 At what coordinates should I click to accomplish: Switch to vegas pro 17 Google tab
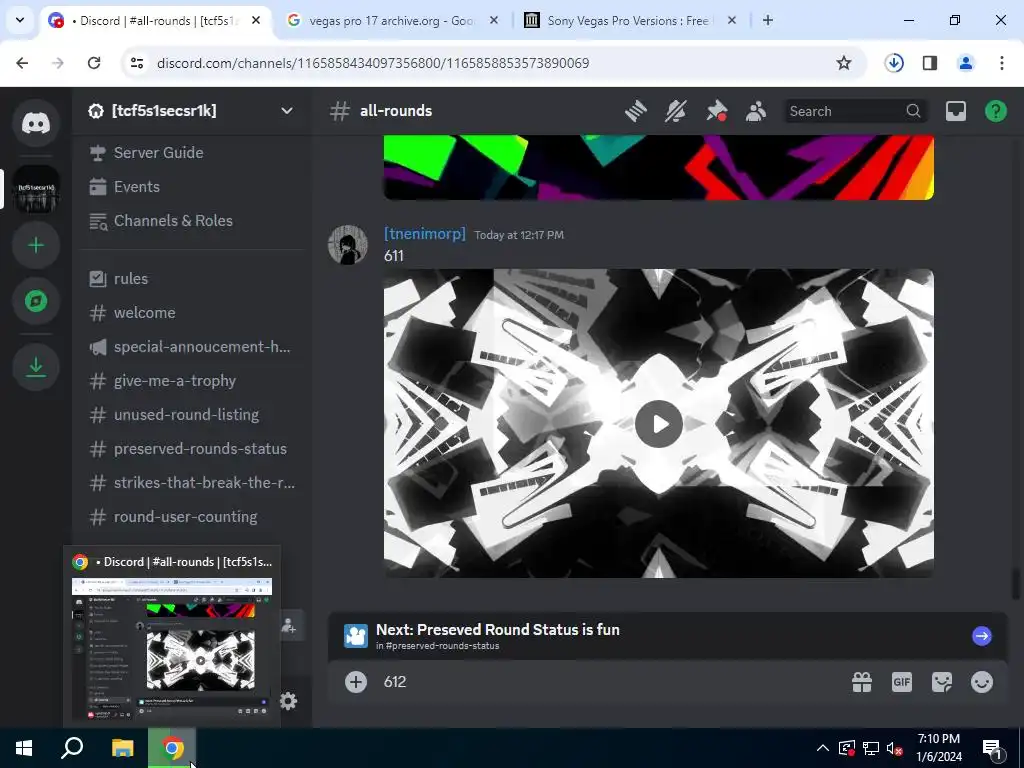(392, 21)
